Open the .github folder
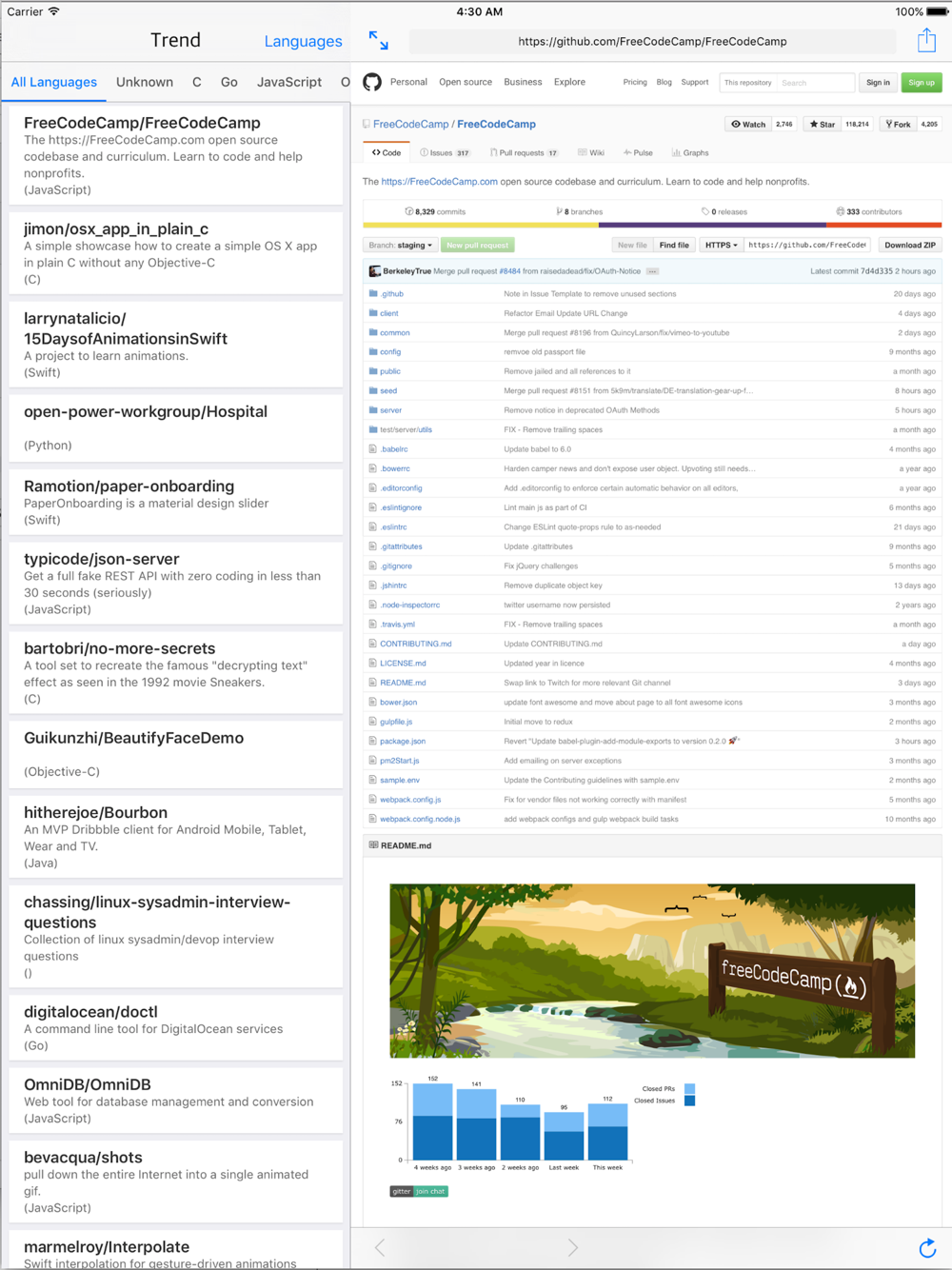The width and height of the screenshot is (952, 1270). [392, 294]
